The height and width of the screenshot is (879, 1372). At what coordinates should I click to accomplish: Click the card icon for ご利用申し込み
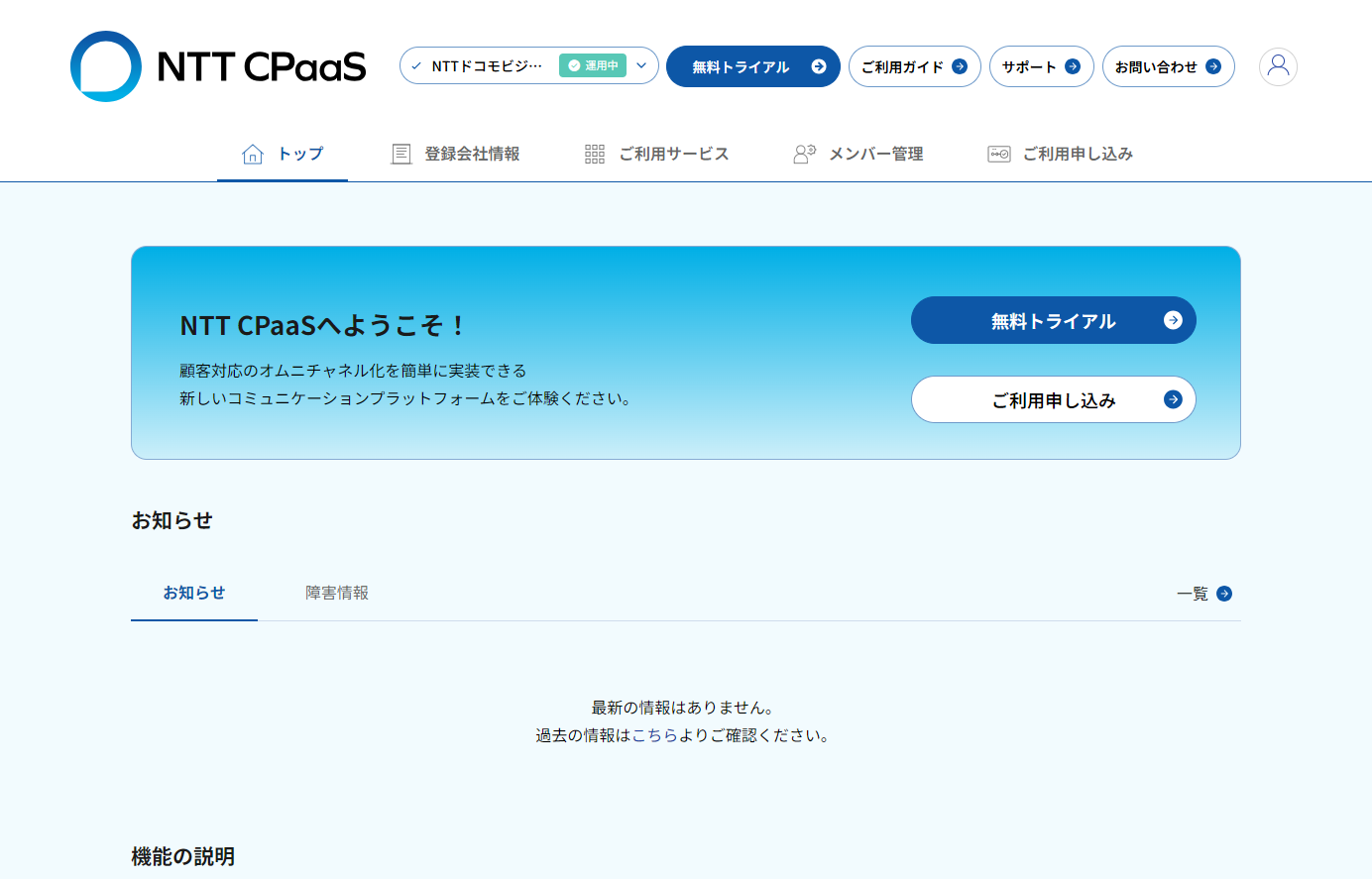pyautogui.click(x=999, y=154)
